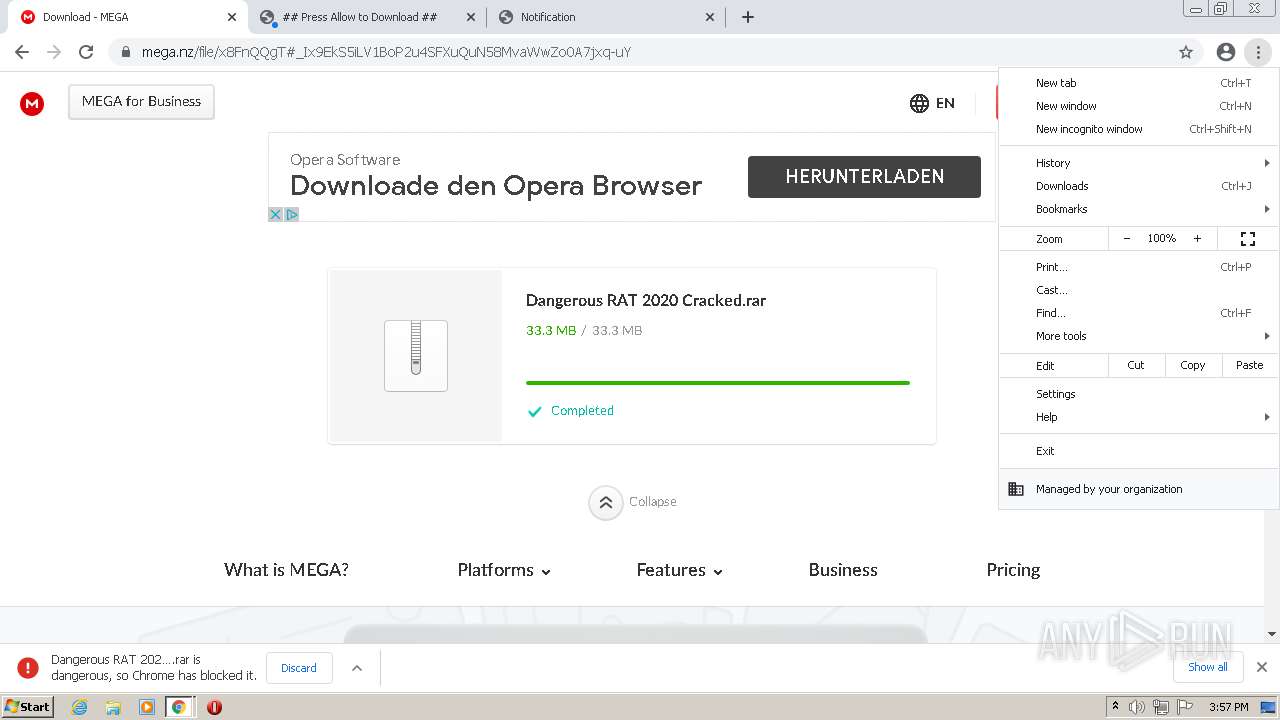Show hidden tray icons
Viewport: 1280px width, 720px height.
click(1115, 707)
